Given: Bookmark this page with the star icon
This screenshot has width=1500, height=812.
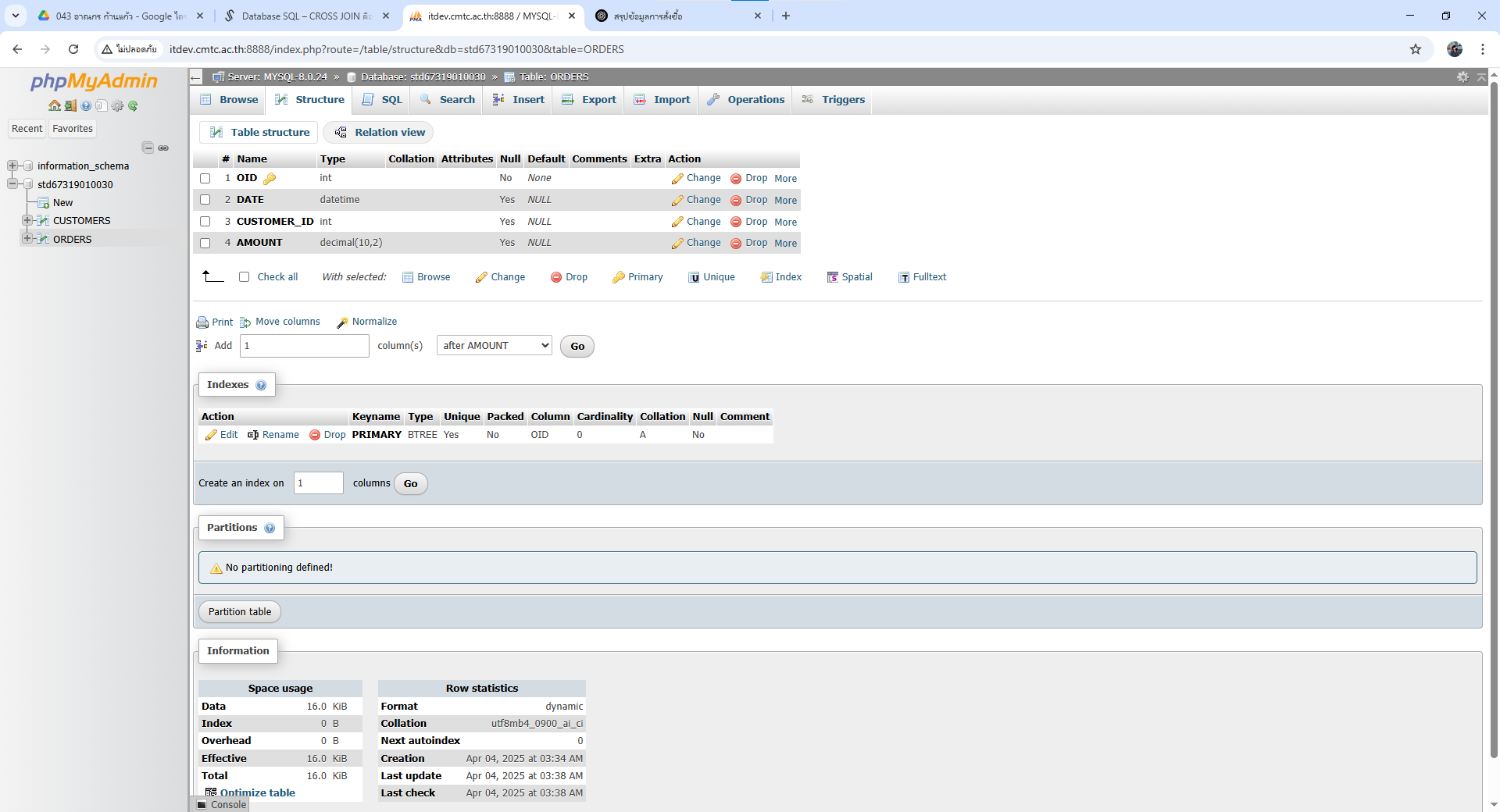Looking at the screenshot, I should point(1416,49).
